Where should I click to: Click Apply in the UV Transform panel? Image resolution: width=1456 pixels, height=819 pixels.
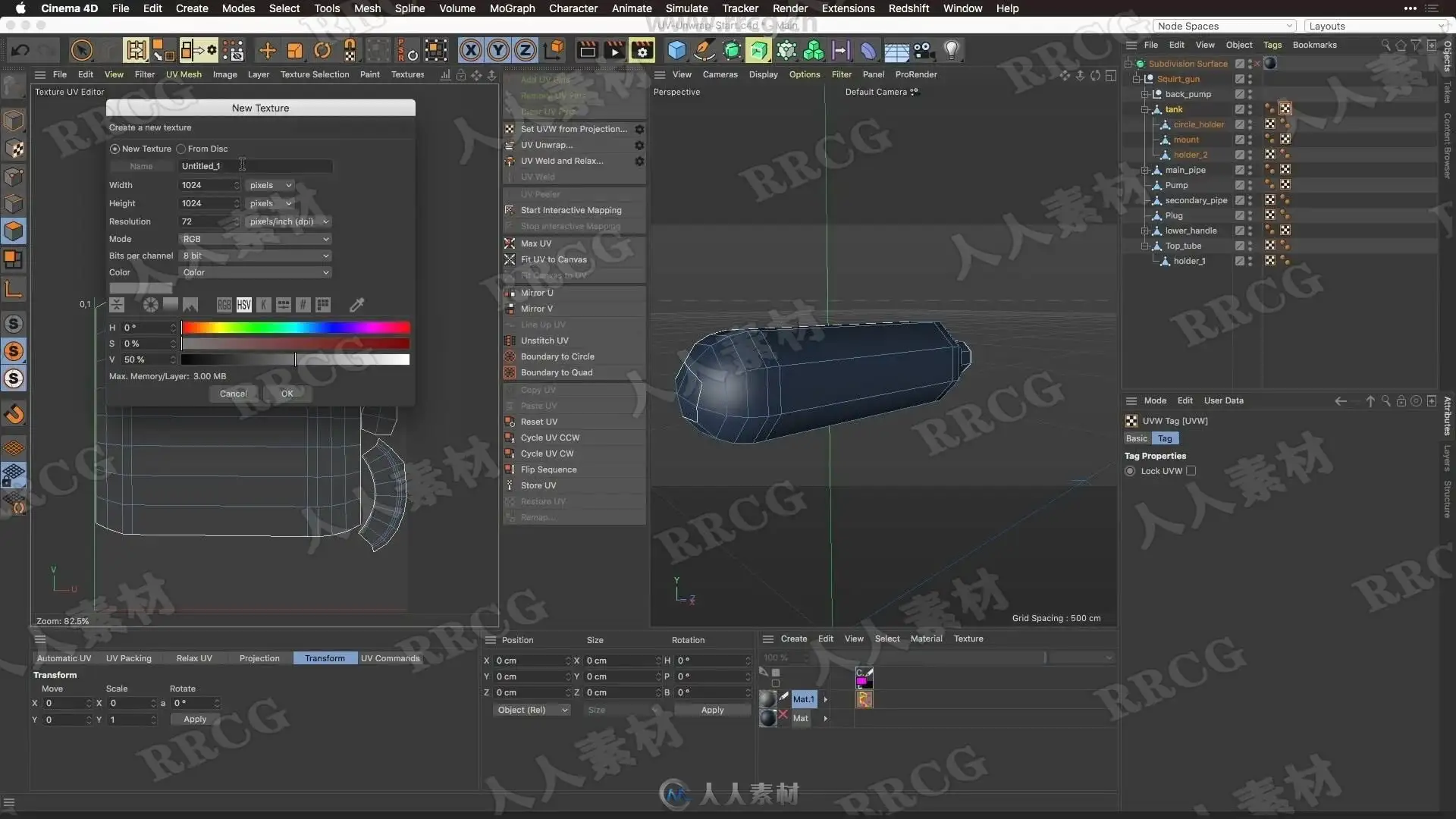(195, 719)
